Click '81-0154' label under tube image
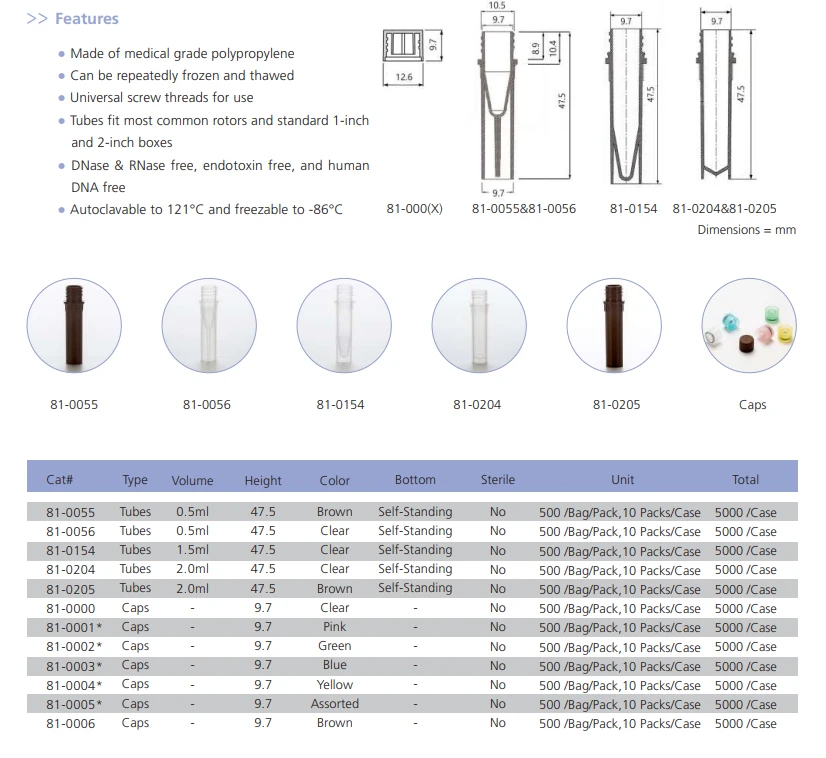826x758 pixels. tap(340, 405)
